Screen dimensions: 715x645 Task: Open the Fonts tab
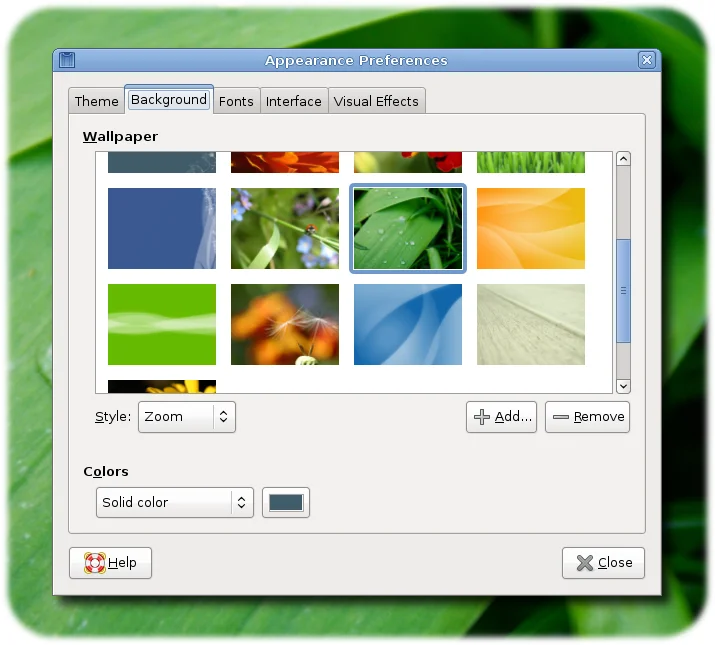tap(236, 101)
